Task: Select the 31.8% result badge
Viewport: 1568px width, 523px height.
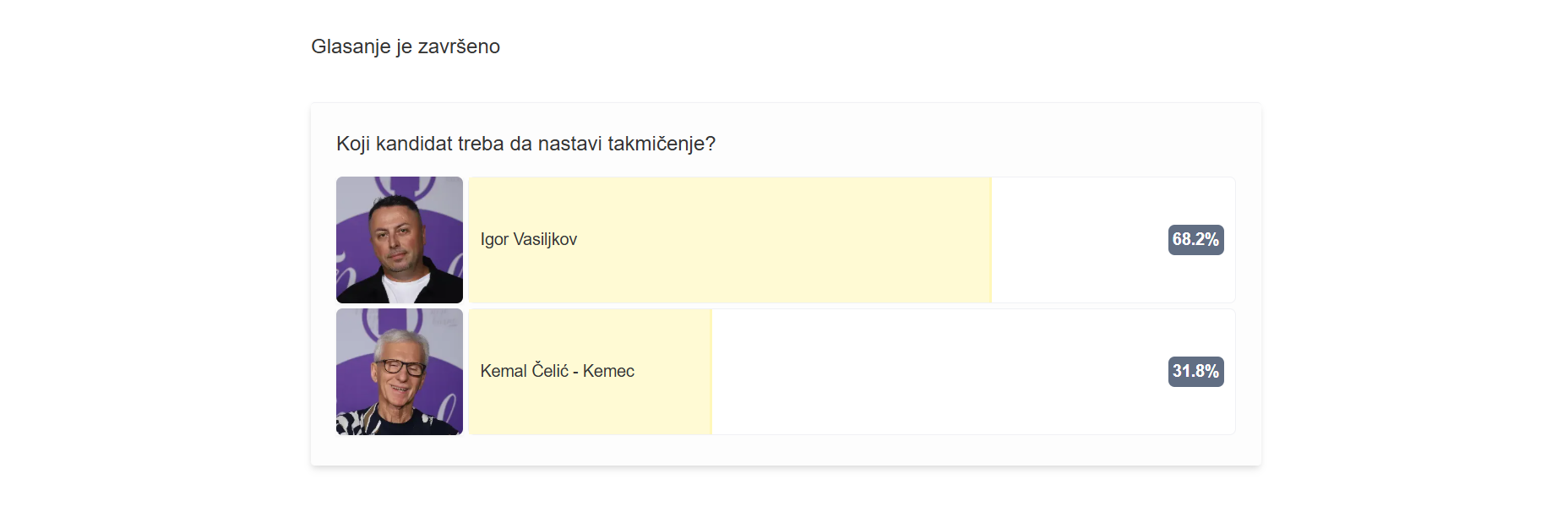Action: click(1195, 372)
